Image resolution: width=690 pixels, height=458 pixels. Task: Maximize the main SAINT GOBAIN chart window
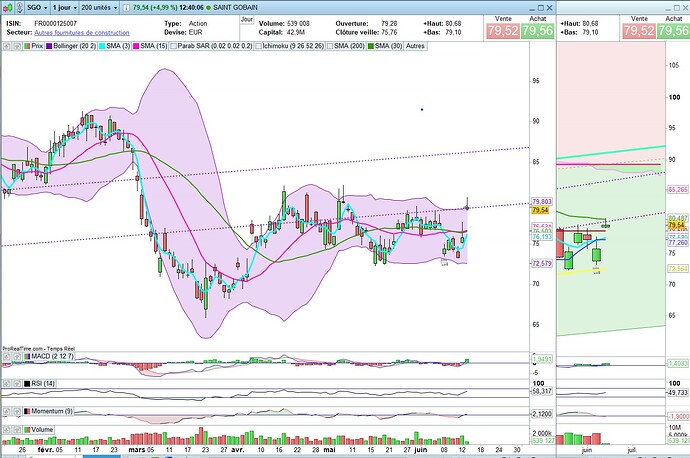pos(541,7)
